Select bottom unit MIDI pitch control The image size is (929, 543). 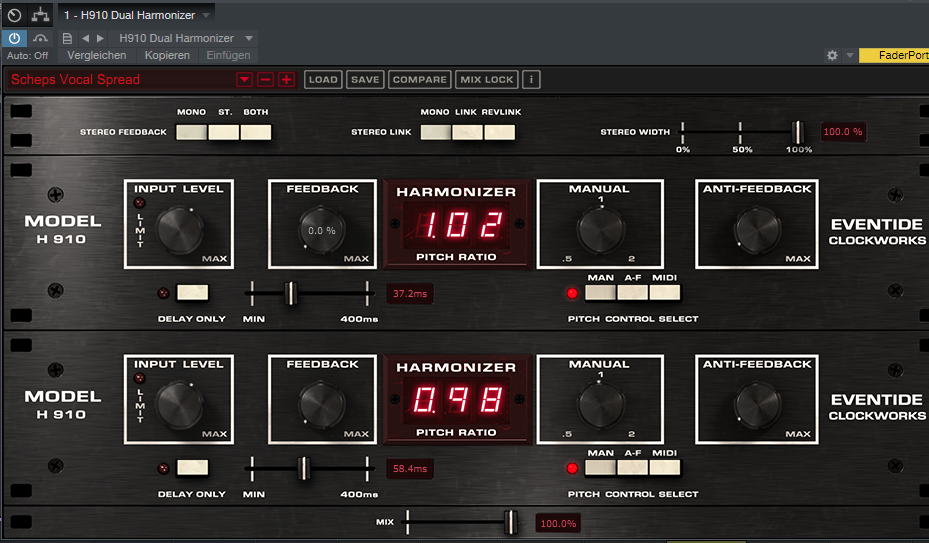click(665, 468)
